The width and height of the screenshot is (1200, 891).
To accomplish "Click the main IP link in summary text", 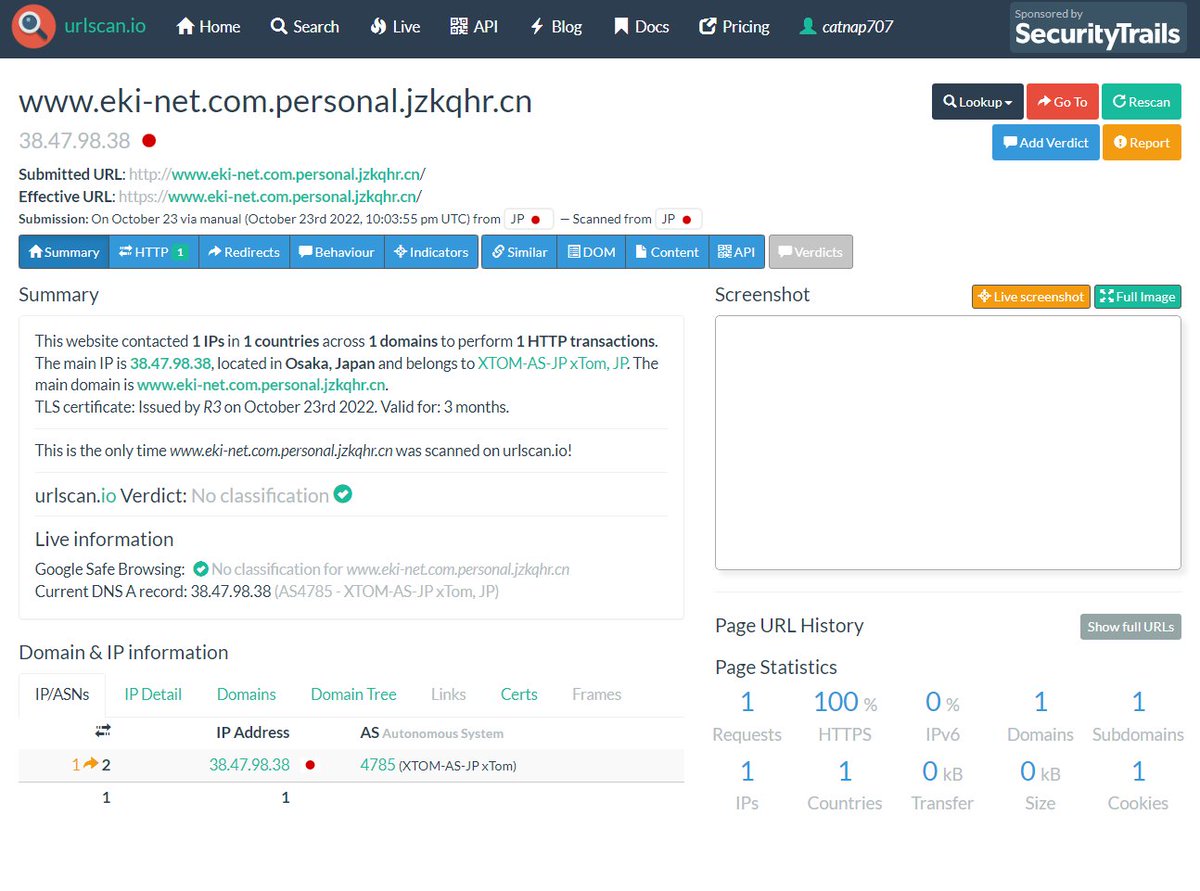I will (x=170, y=363).
